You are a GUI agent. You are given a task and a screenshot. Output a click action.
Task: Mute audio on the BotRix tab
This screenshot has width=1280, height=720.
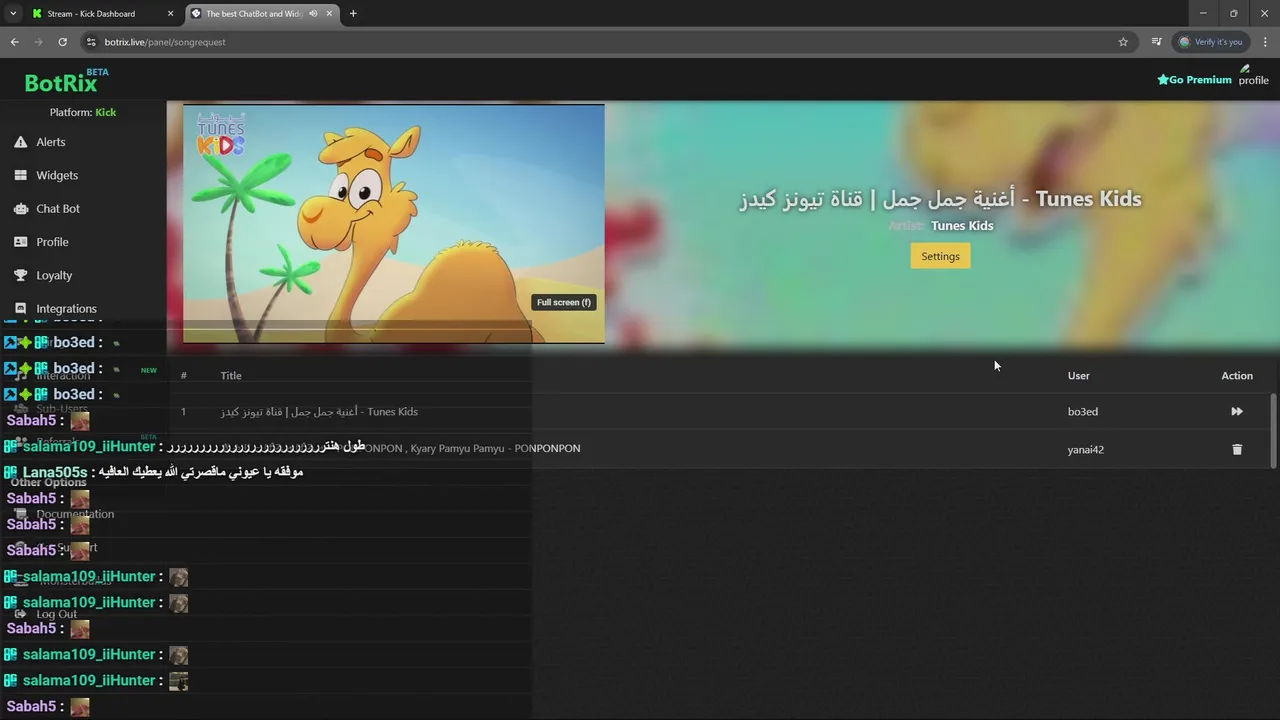(314, 14)
